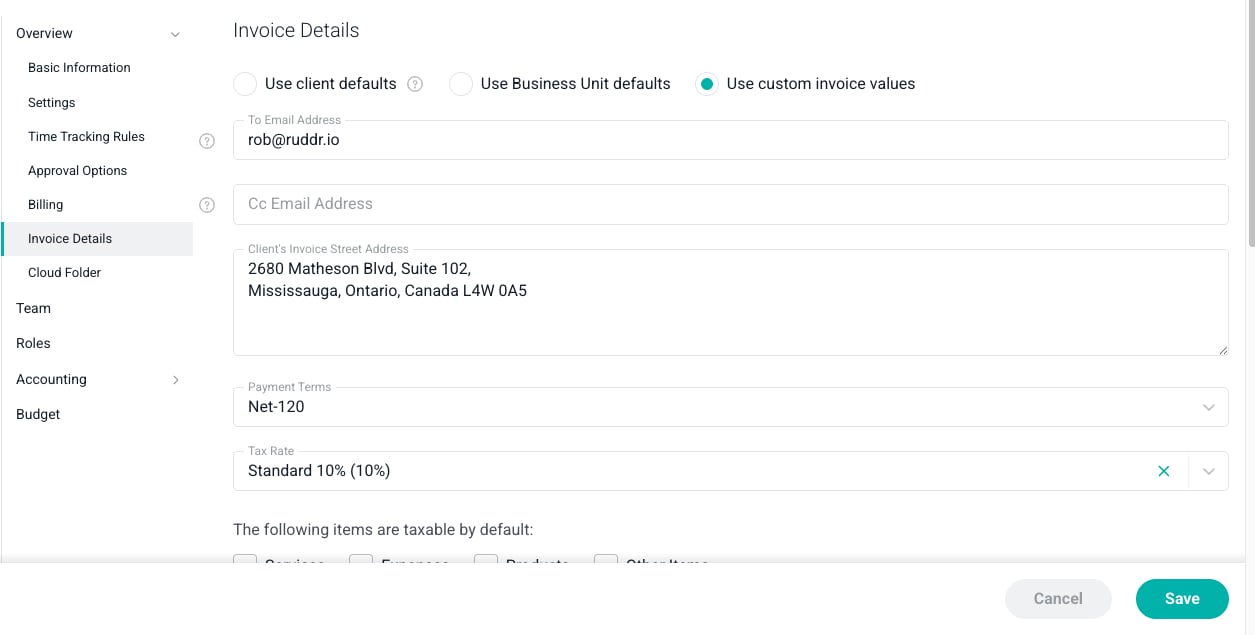Screen dimensions: 1255x635
Task: Go to Approval Options section
Action: [x=77, y=171]
